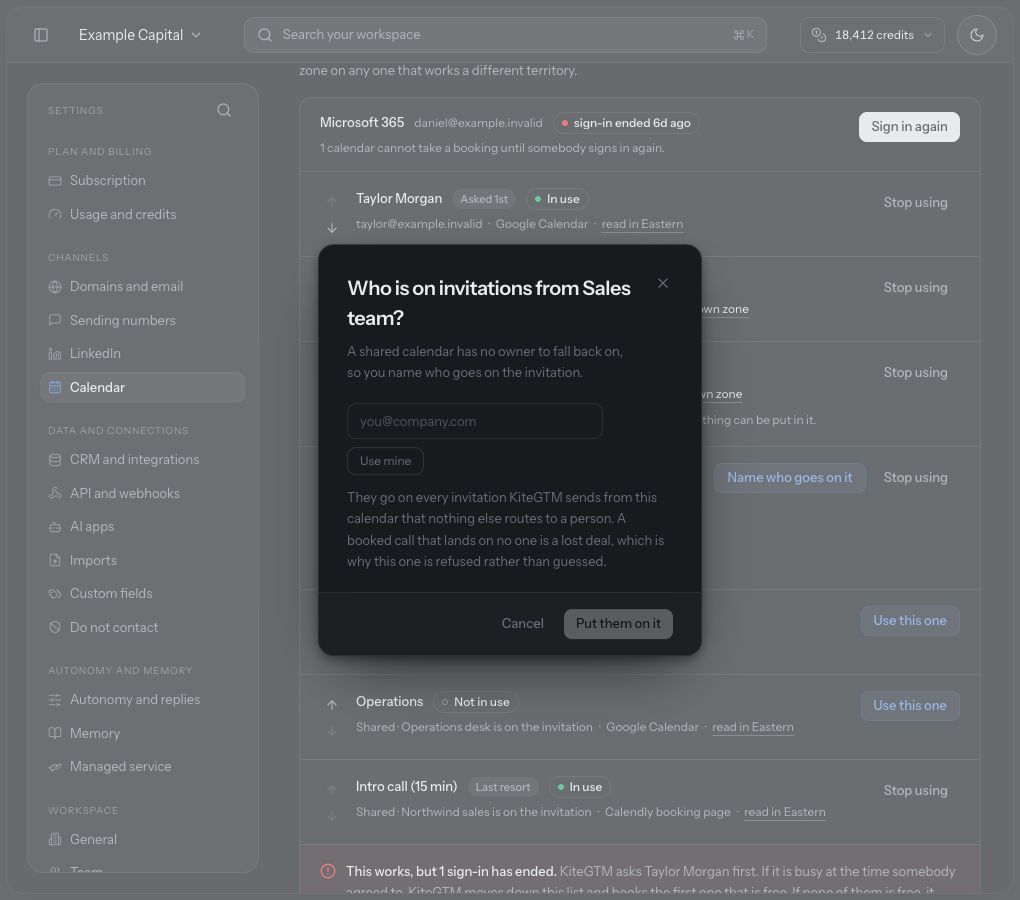1020x900 pixels.
Task: Move Taylor Morgan down with arrow
Action: coord(332,228)
